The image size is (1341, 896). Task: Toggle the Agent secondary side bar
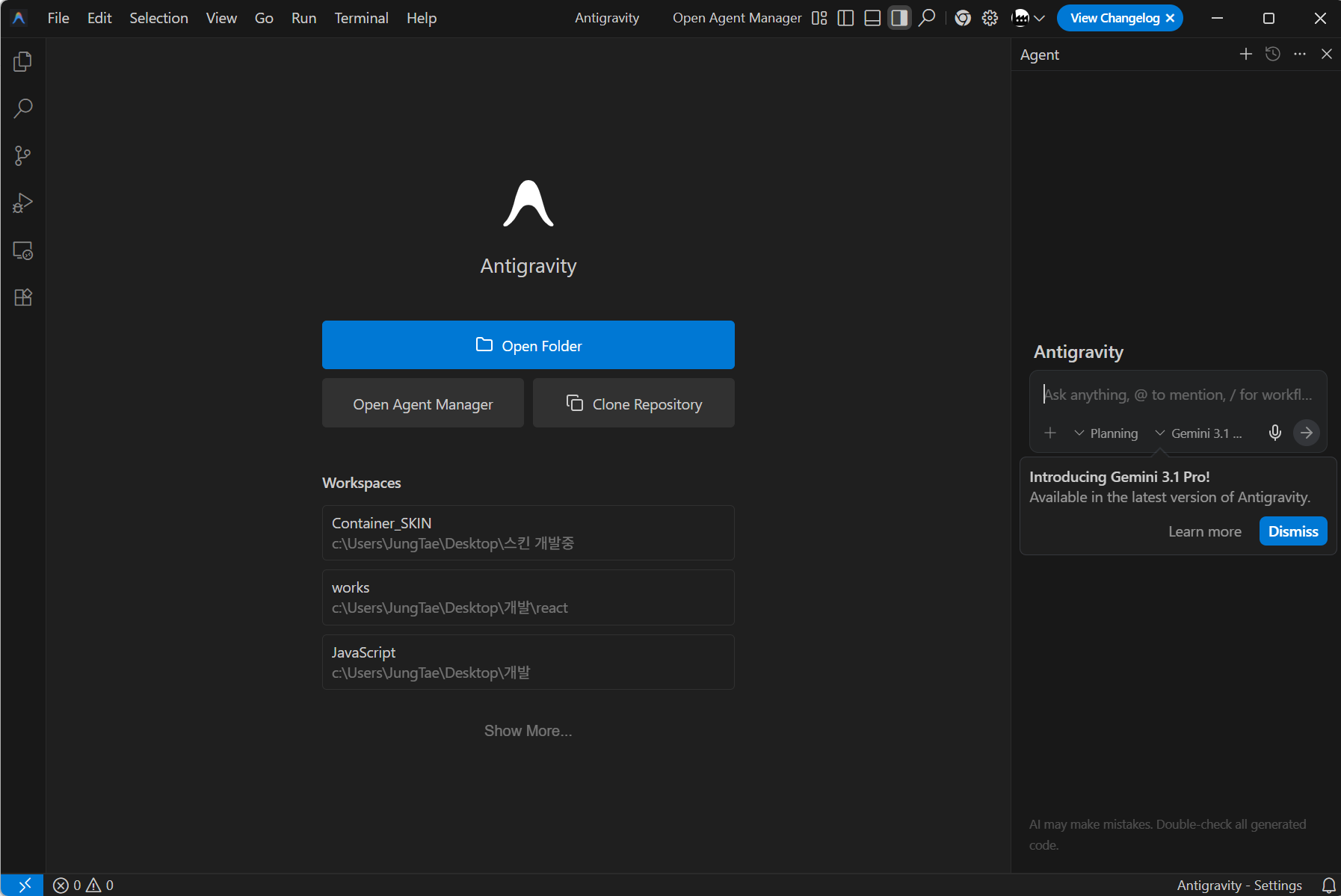pos(899,18)
